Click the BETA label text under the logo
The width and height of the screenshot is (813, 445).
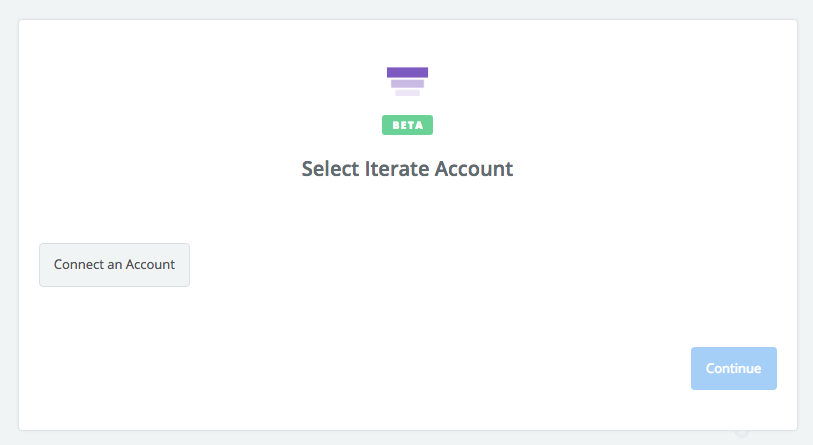coord(407,125)
